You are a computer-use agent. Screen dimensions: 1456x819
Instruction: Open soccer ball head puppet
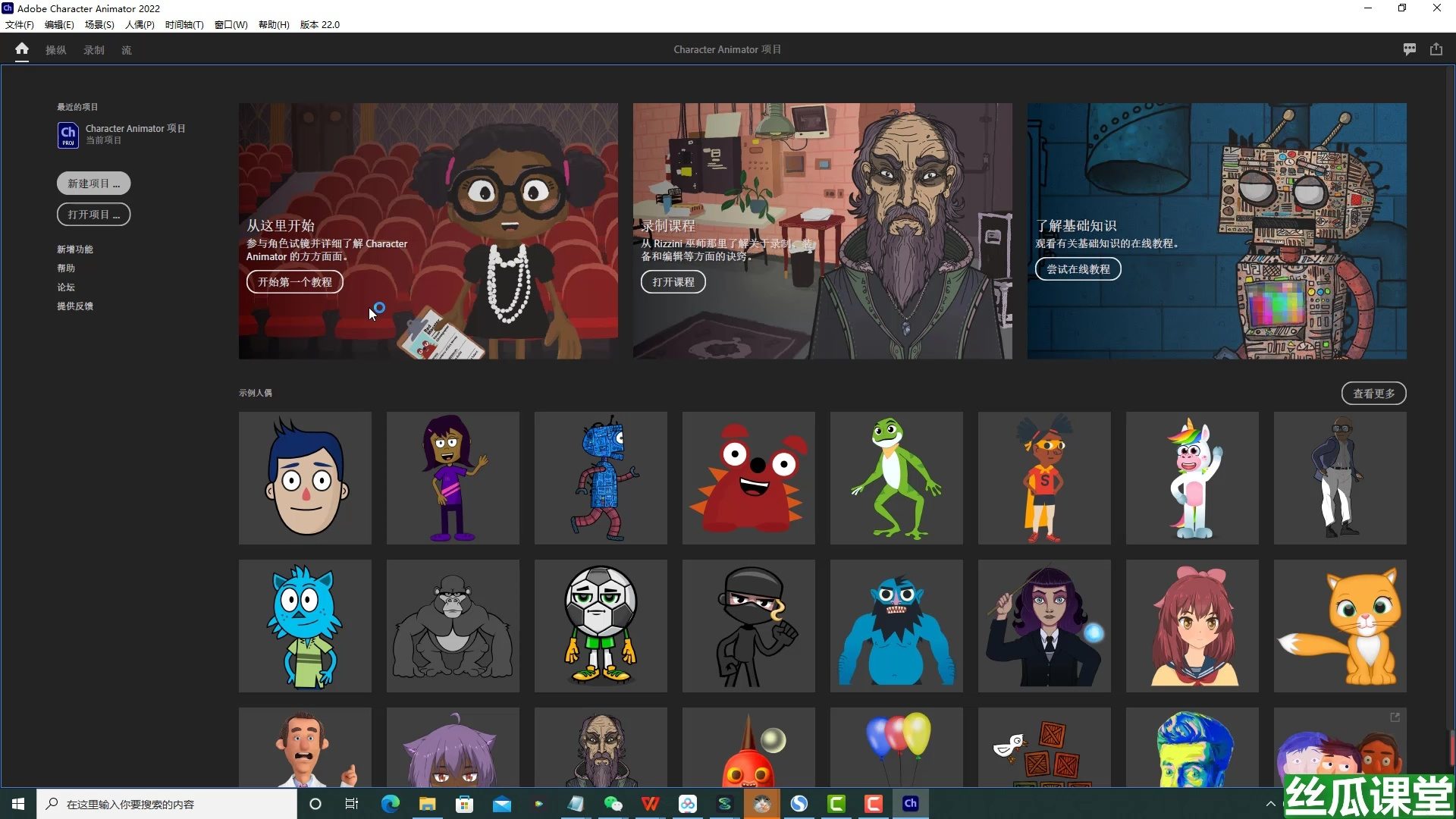[601, 626]
